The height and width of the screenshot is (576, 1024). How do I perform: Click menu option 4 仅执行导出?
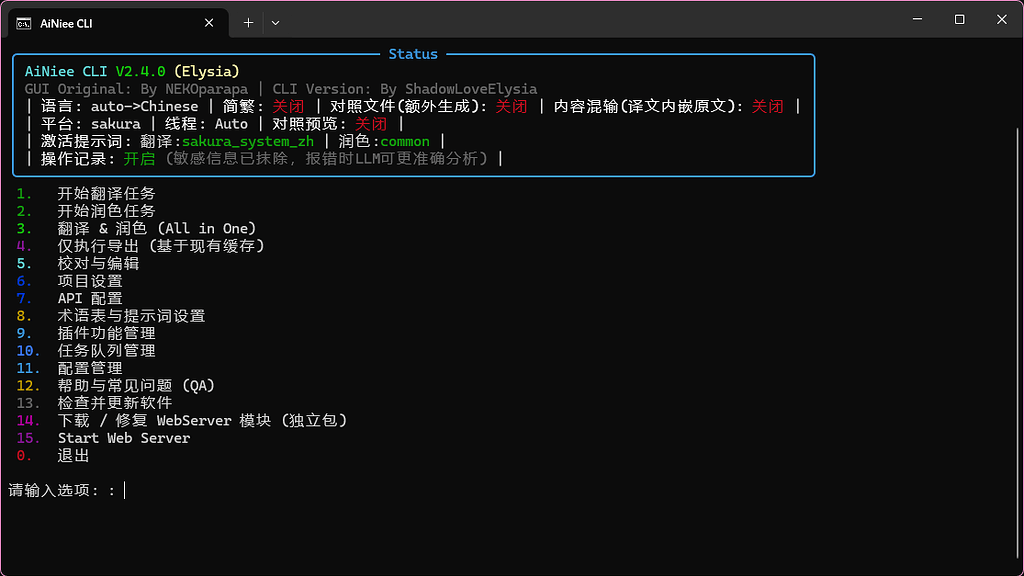click(140, 246)
